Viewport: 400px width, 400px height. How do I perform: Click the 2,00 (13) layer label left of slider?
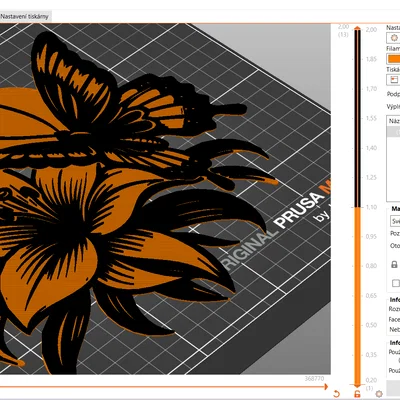coord(343,30)
